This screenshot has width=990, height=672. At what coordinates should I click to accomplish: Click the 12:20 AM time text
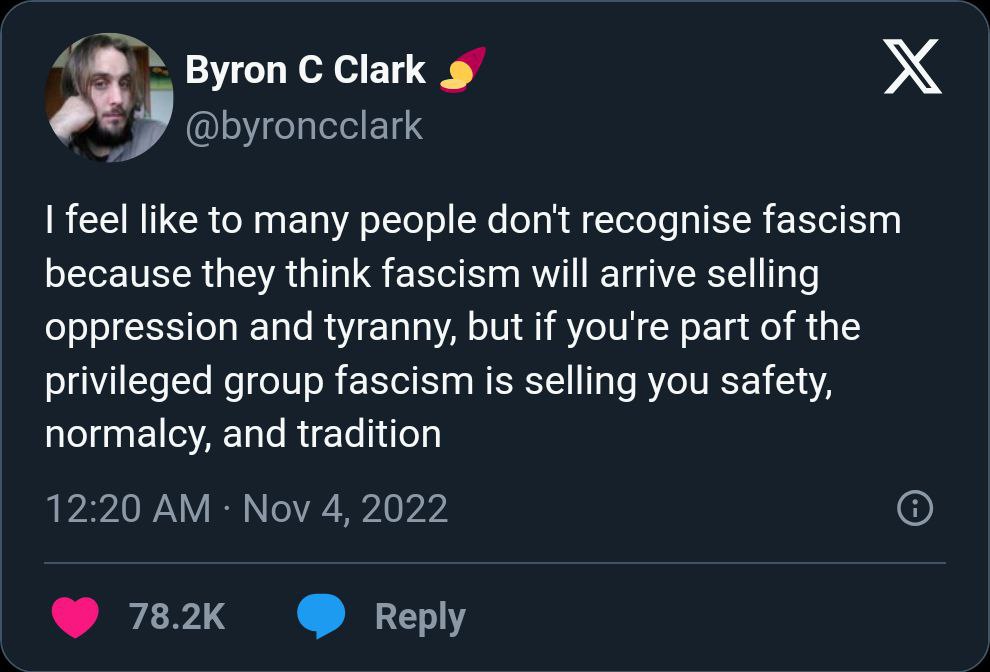click(x=128, y=509)
